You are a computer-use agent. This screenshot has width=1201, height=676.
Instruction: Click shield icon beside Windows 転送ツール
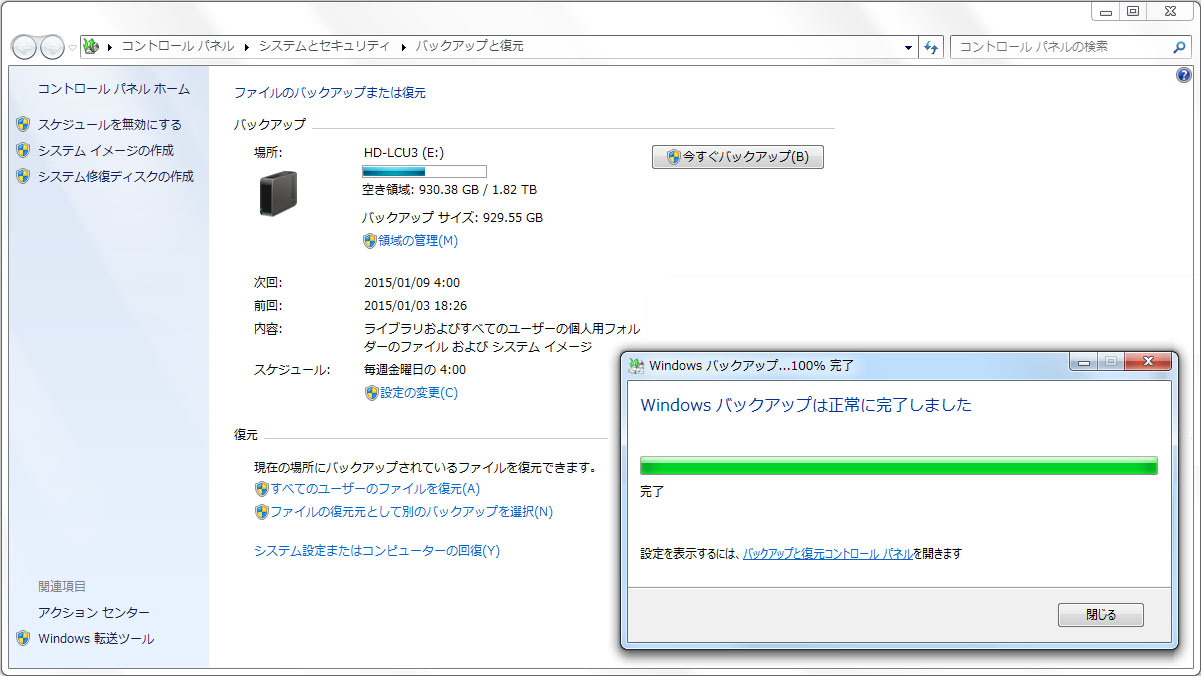(23, 638)
